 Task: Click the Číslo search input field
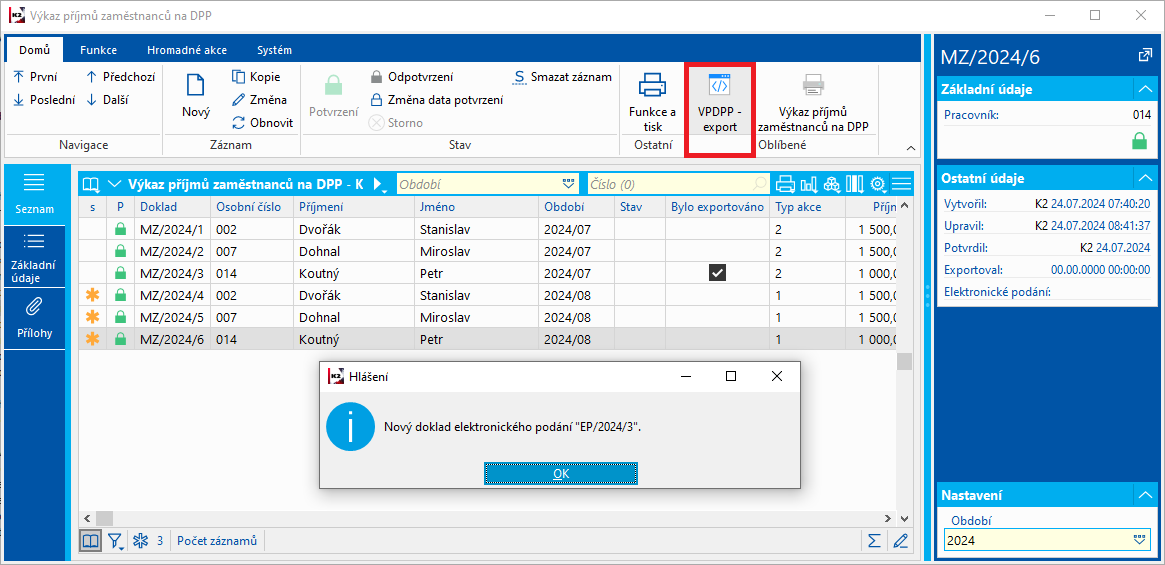(679, 184)
